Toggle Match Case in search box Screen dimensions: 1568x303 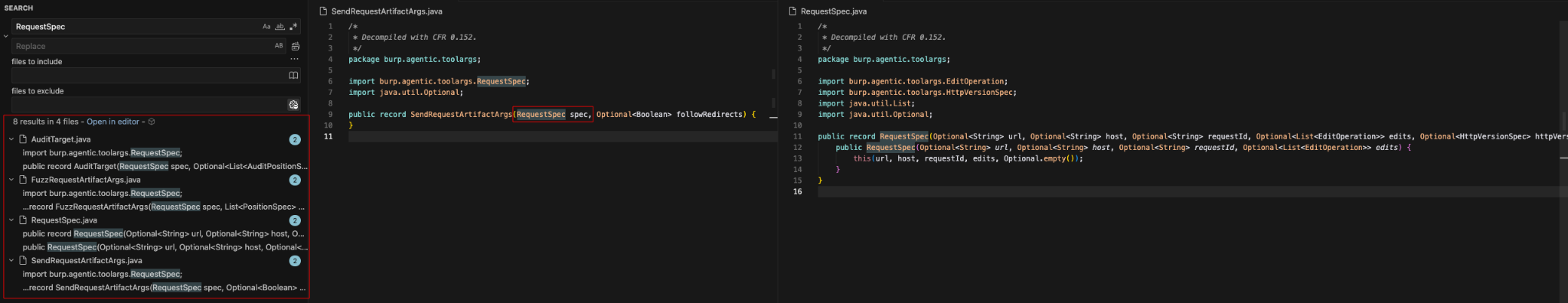(266, 27)
